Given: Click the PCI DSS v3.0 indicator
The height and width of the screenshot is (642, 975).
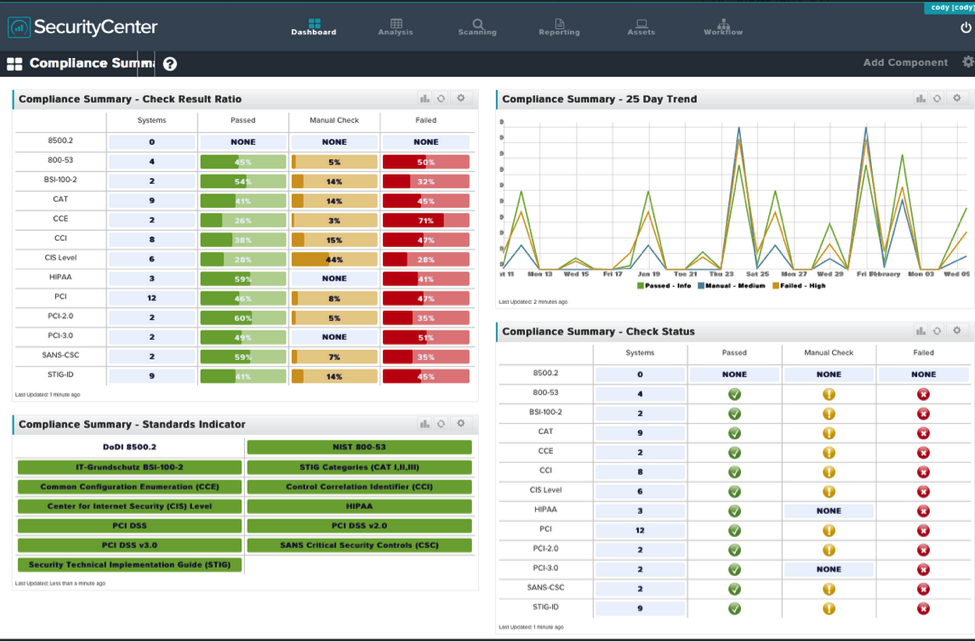Looking at the screenshot, I should (129, 545).
